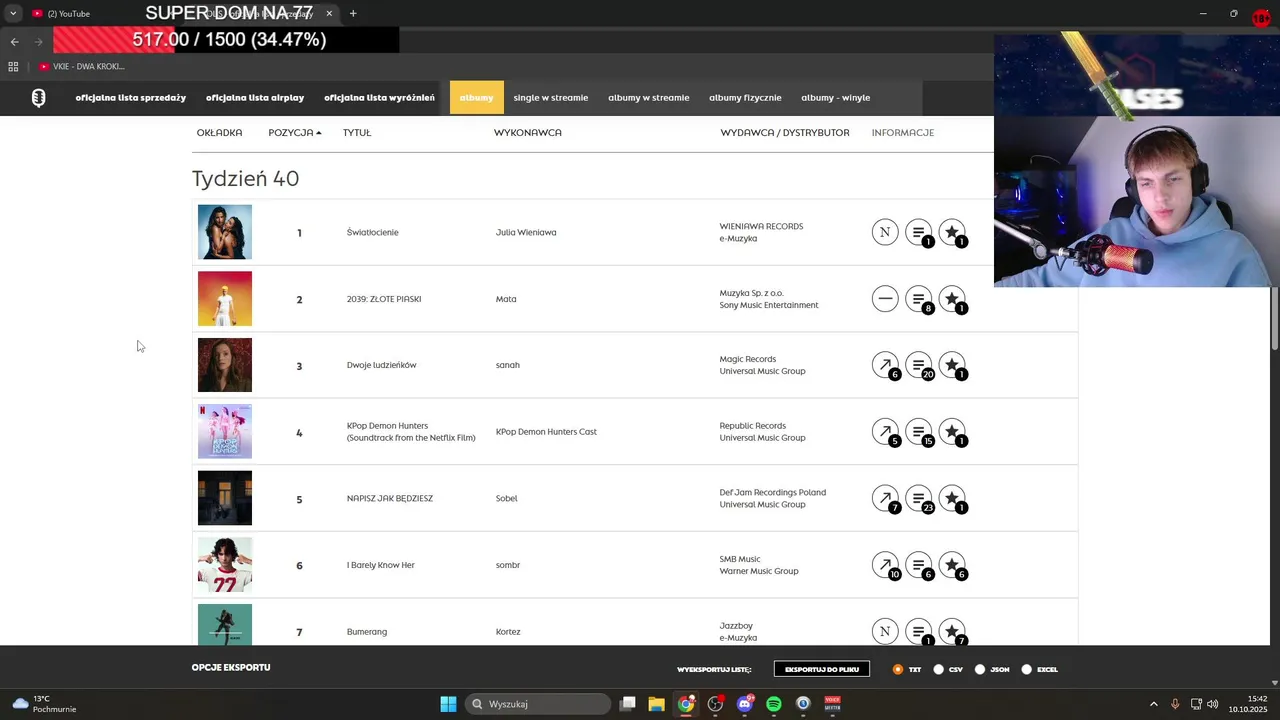Click the peak star icon for Dwoje ludzieńków
The image size is (1280, 720).
tap(952, 365)
